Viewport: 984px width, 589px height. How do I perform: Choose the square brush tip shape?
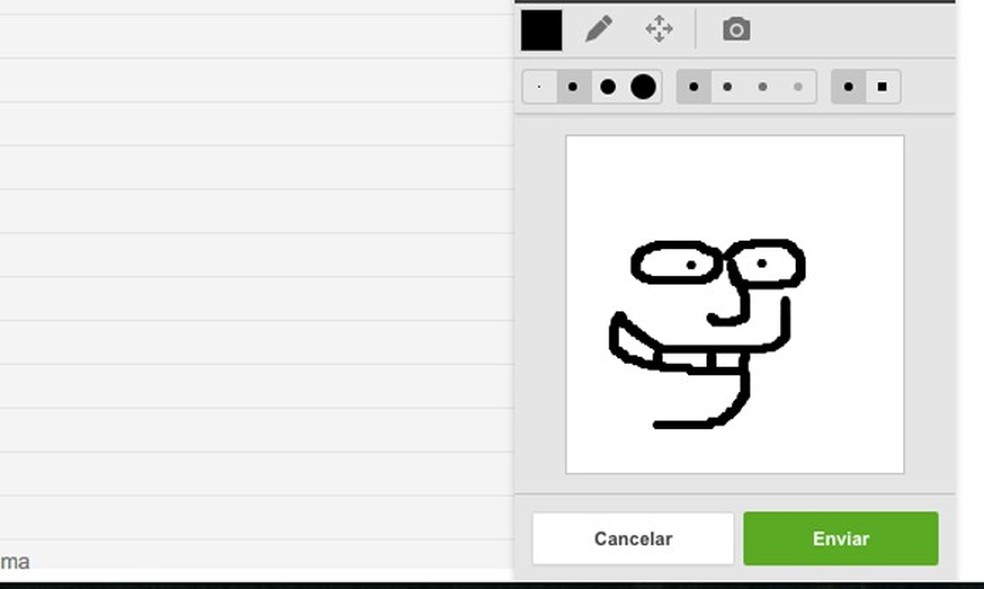[x=881, y=87]
